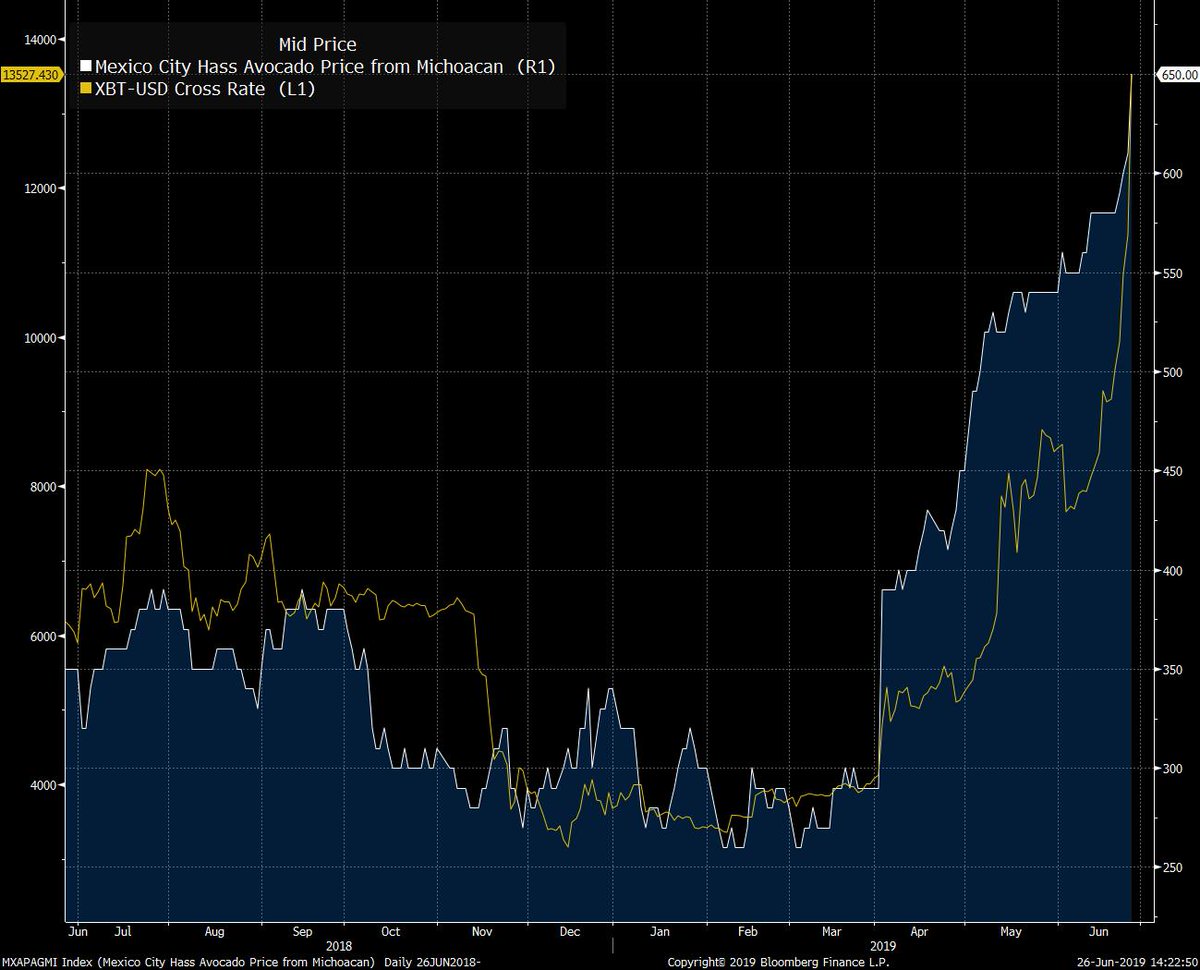Click the May month label on time axis
Image resolution: width=1200 pixels, height=970 pixels.
point(1011,931)
